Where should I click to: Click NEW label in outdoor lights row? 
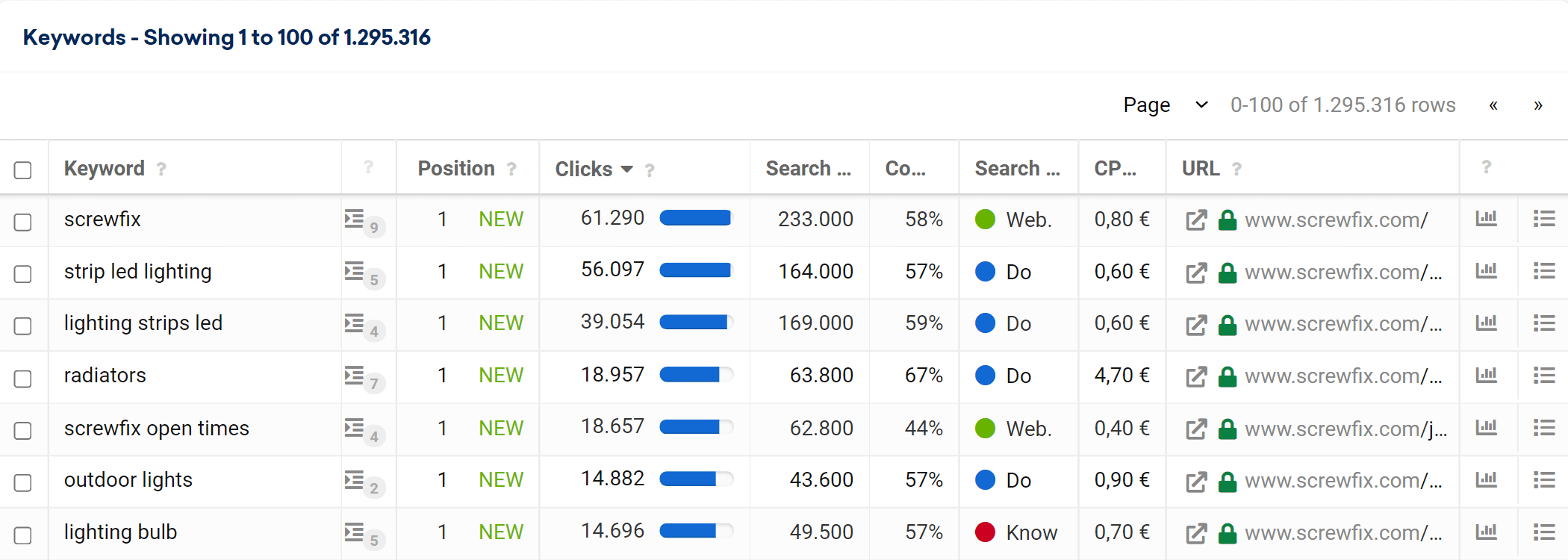click(501, 480)
